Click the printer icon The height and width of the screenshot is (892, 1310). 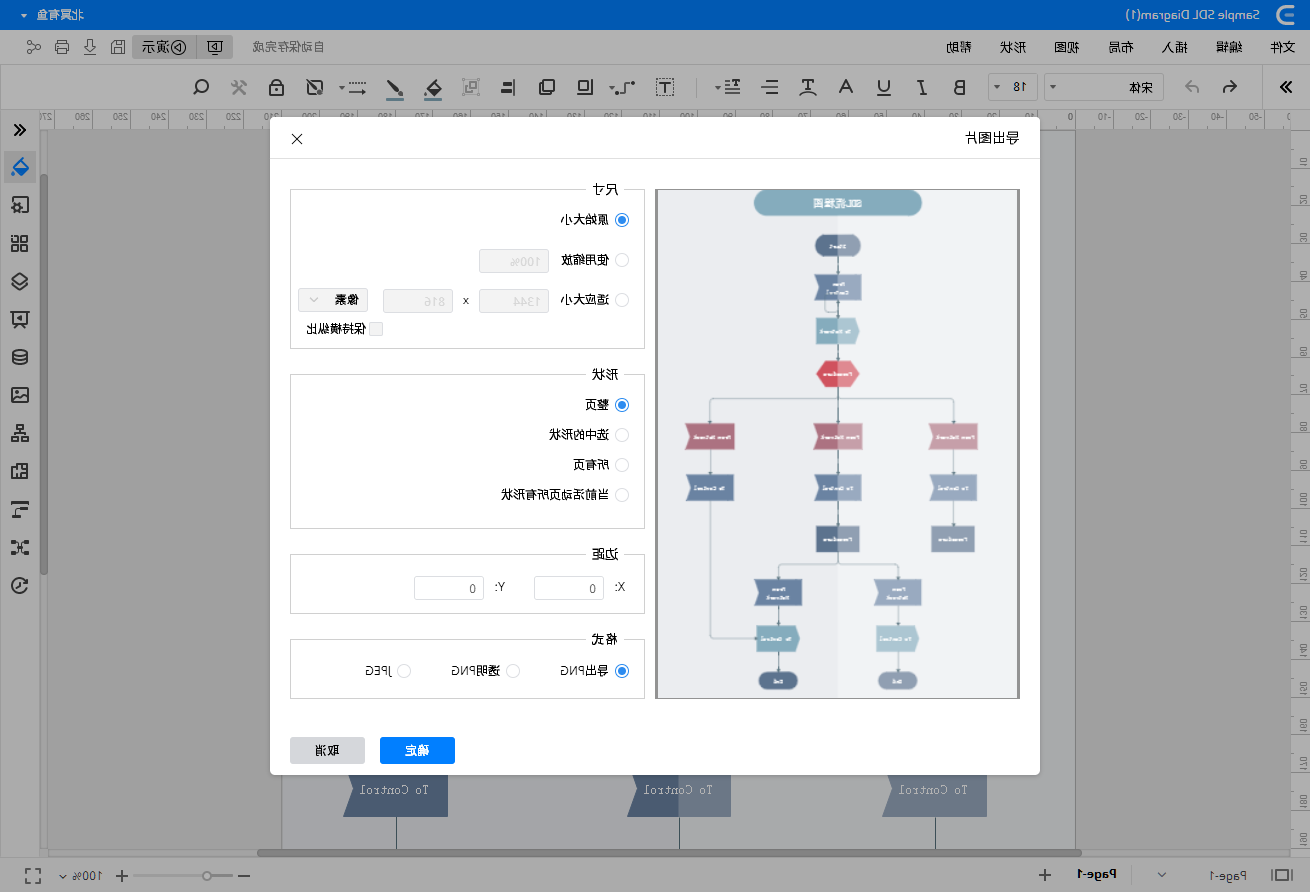62,46
